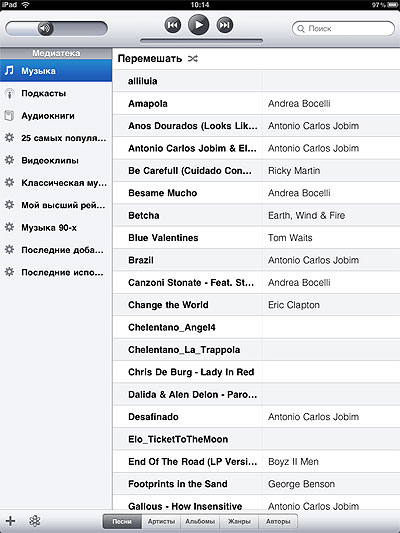The width and height of the screenshot is (400, 533).
Task: Select song title Antonio Carlos Jobim & El...
Action: pyautogui.click(x=192, y=148)
